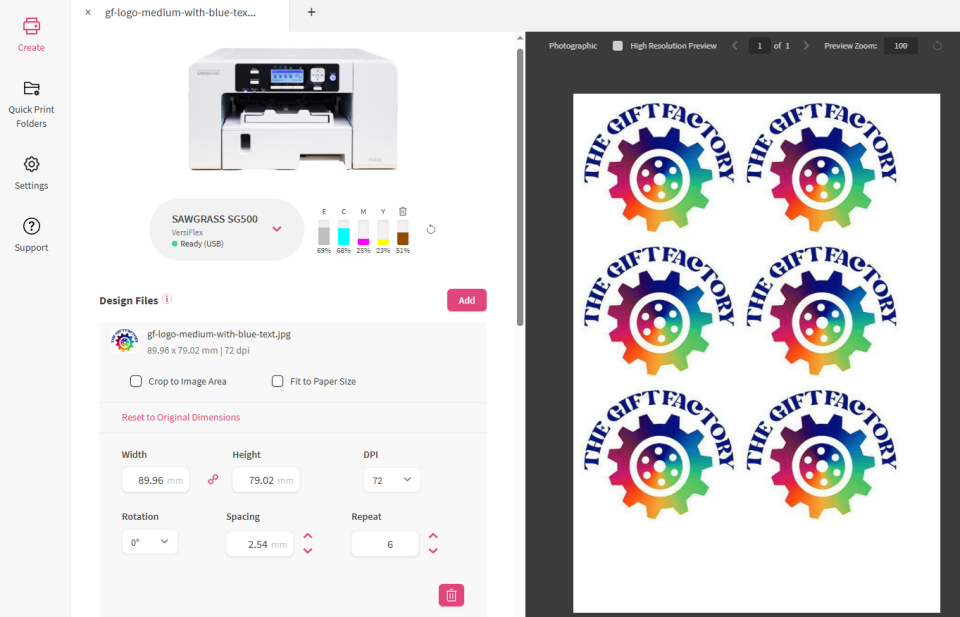Open the Rotation dropdown showing 0°
Viewport: 960px width, 617px height.
149,542
